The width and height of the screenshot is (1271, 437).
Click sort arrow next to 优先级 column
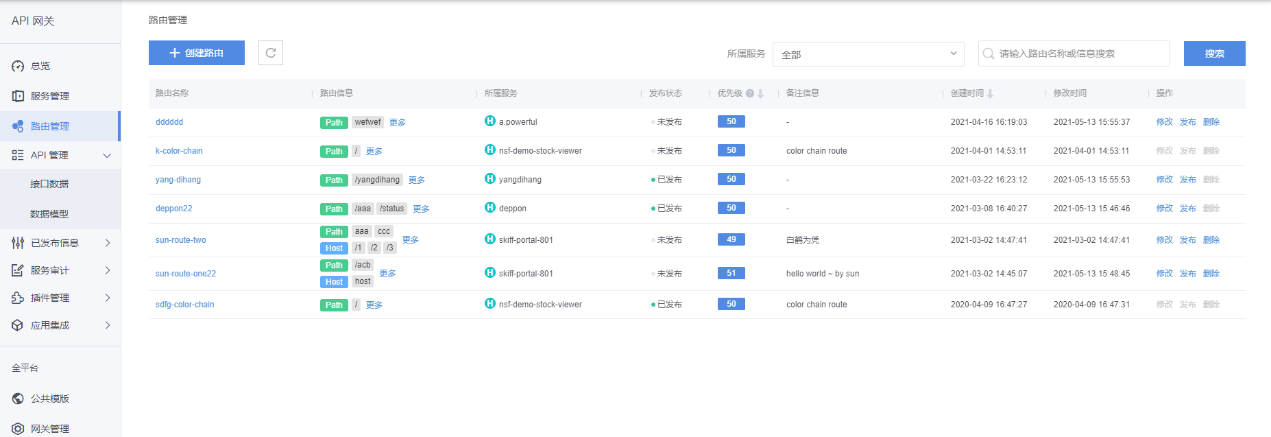coord(760,94)
